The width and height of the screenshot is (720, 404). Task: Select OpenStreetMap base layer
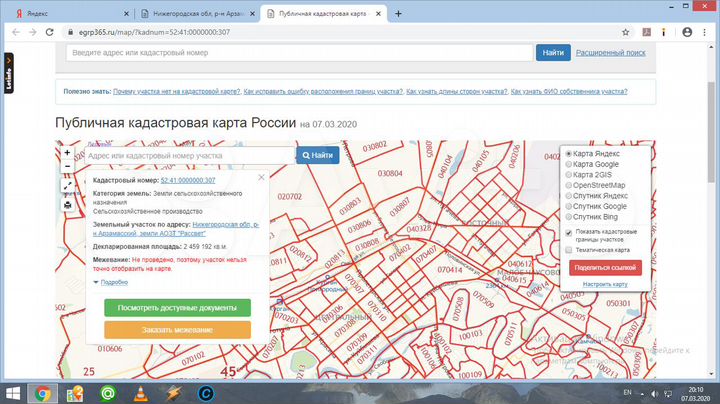[x=568, y=185]
